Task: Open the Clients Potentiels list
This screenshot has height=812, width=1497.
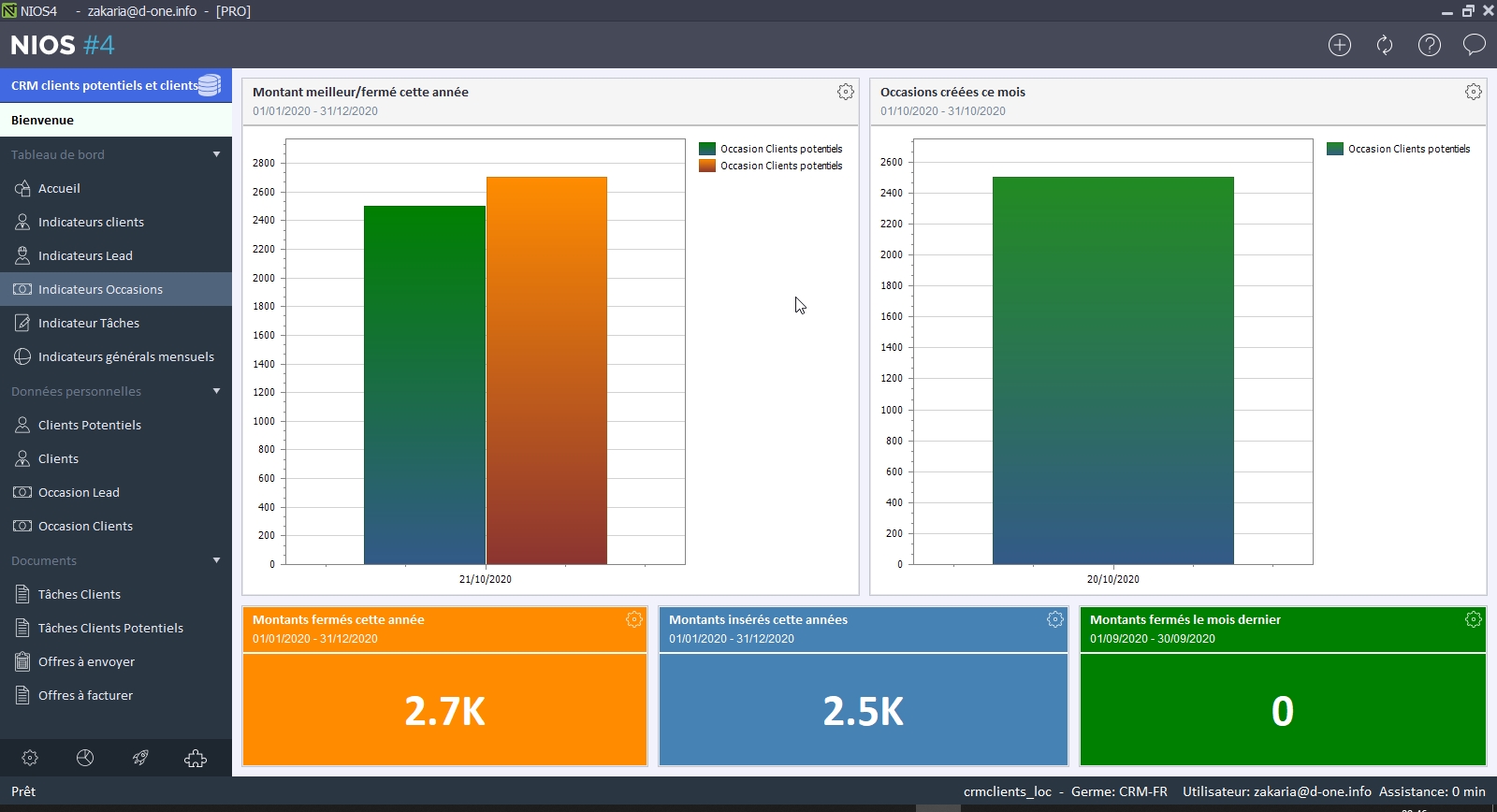Action: (x=89, y=425)
